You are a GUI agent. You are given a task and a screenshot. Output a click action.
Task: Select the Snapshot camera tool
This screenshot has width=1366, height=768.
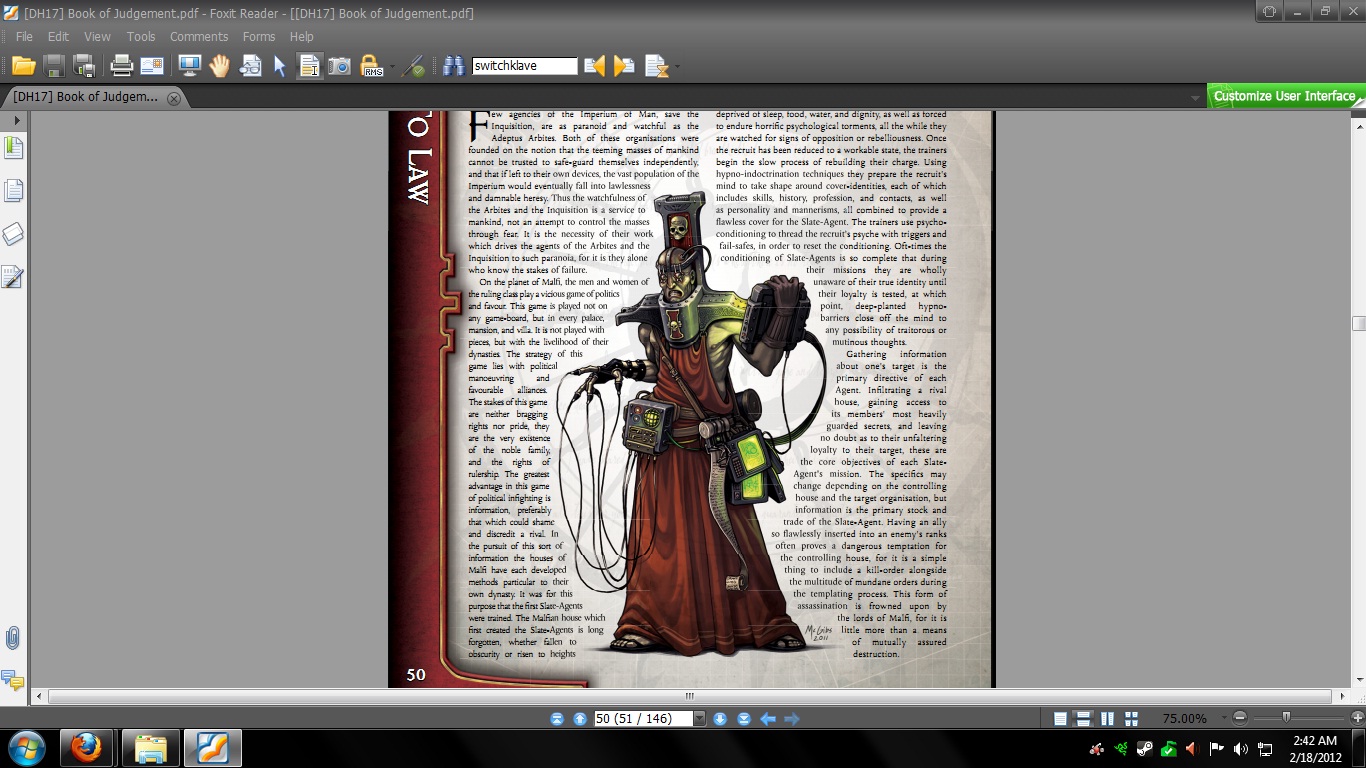(340, 66)
